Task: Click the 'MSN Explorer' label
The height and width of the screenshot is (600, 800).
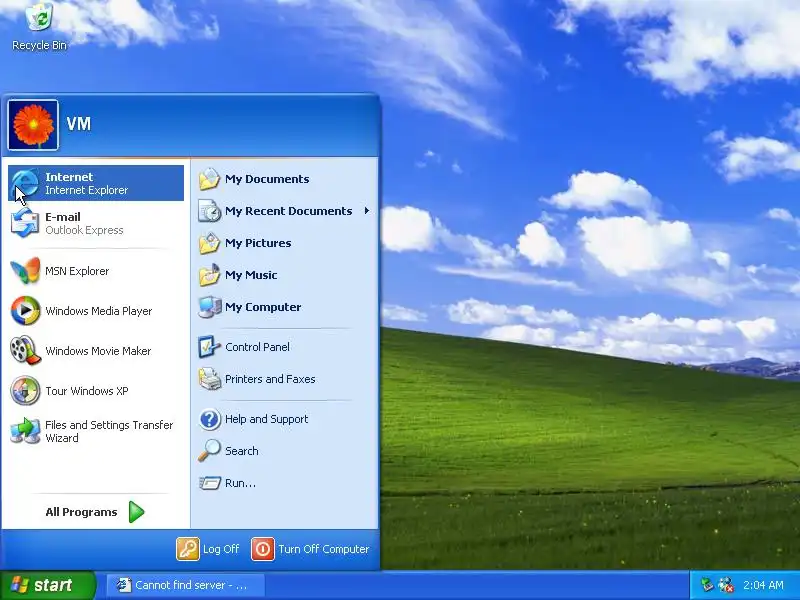Action: (77, 271)
